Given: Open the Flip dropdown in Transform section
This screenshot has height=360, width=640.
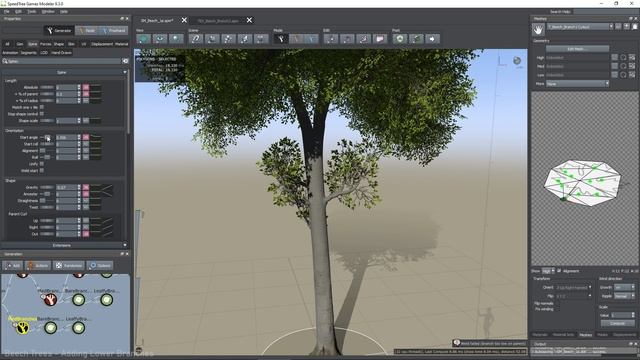Looking at the screenshot, I should pyautogui.click(x=573, y=296).
